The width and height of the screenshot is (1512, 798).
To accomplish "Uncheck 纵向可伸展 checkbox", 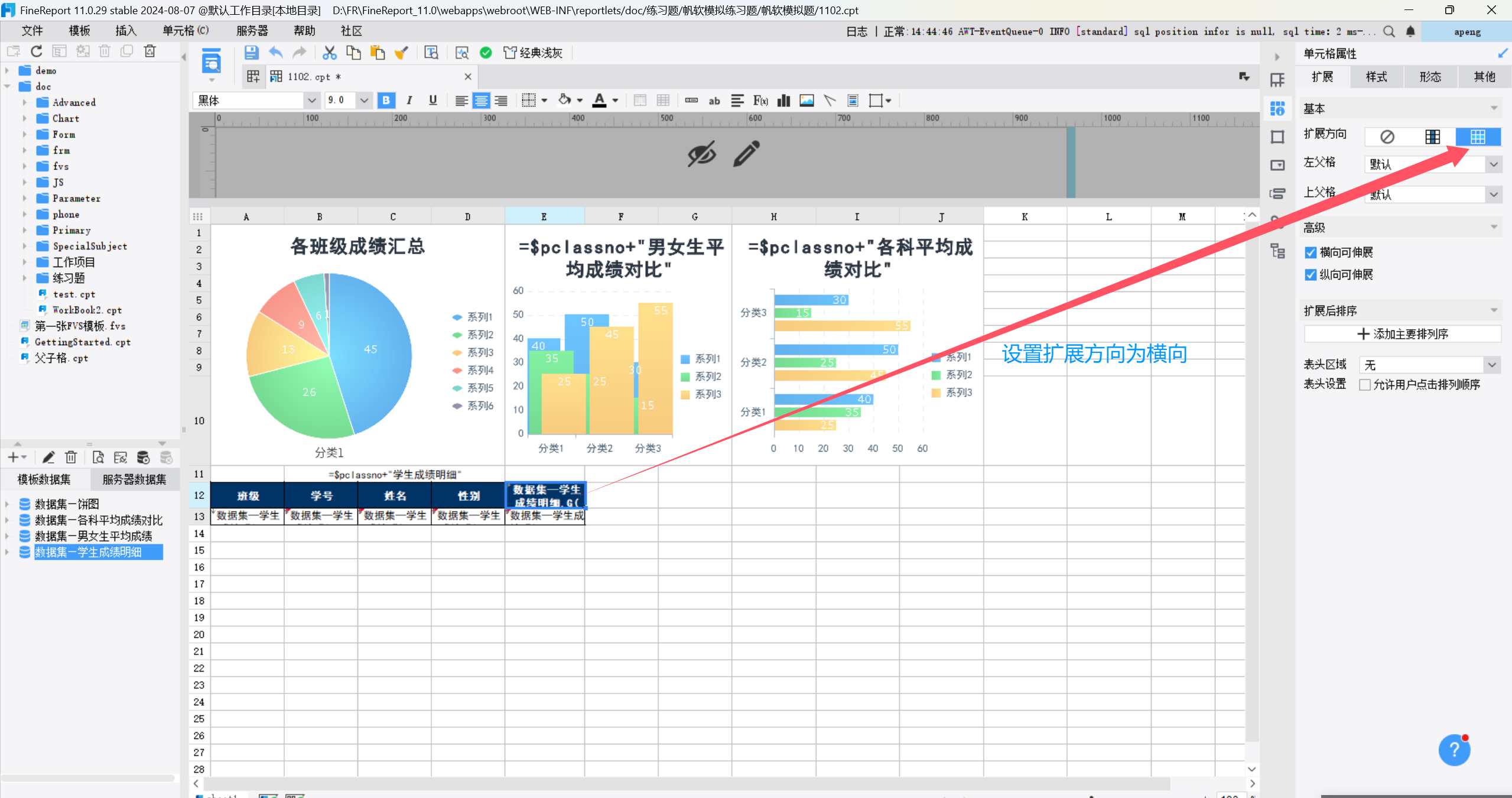I will click(x=1311, y=275).
